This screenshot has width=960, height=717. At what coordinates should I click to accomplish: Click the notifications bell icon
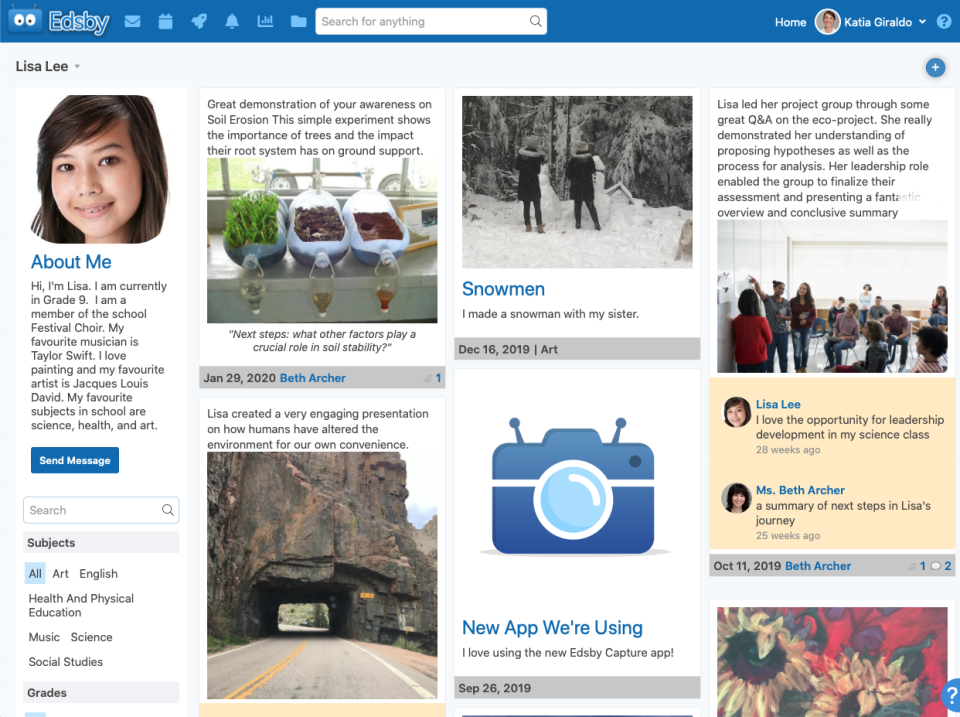point(232,21)
